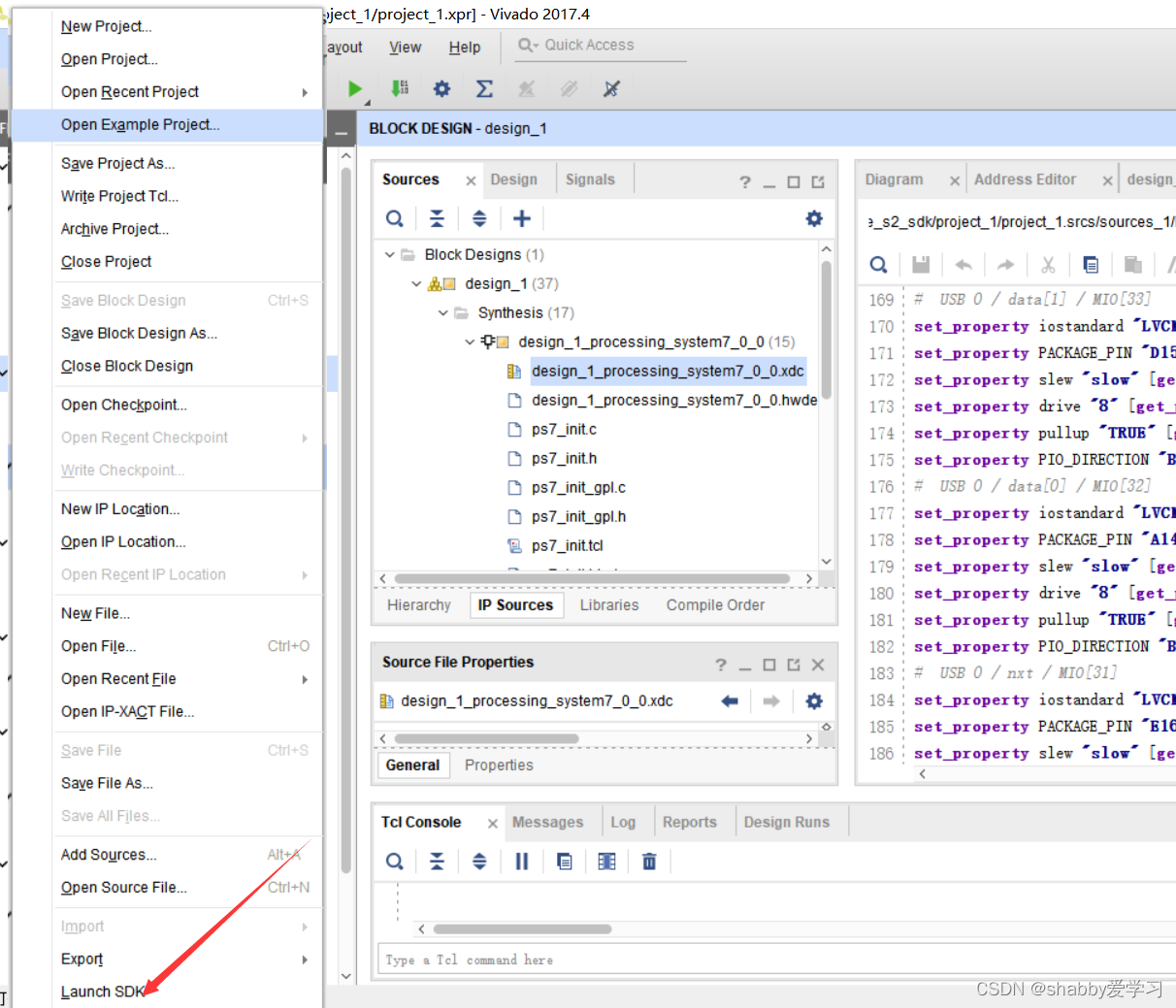Switch to the Hierarchy view tab

(x=419, y=605)
